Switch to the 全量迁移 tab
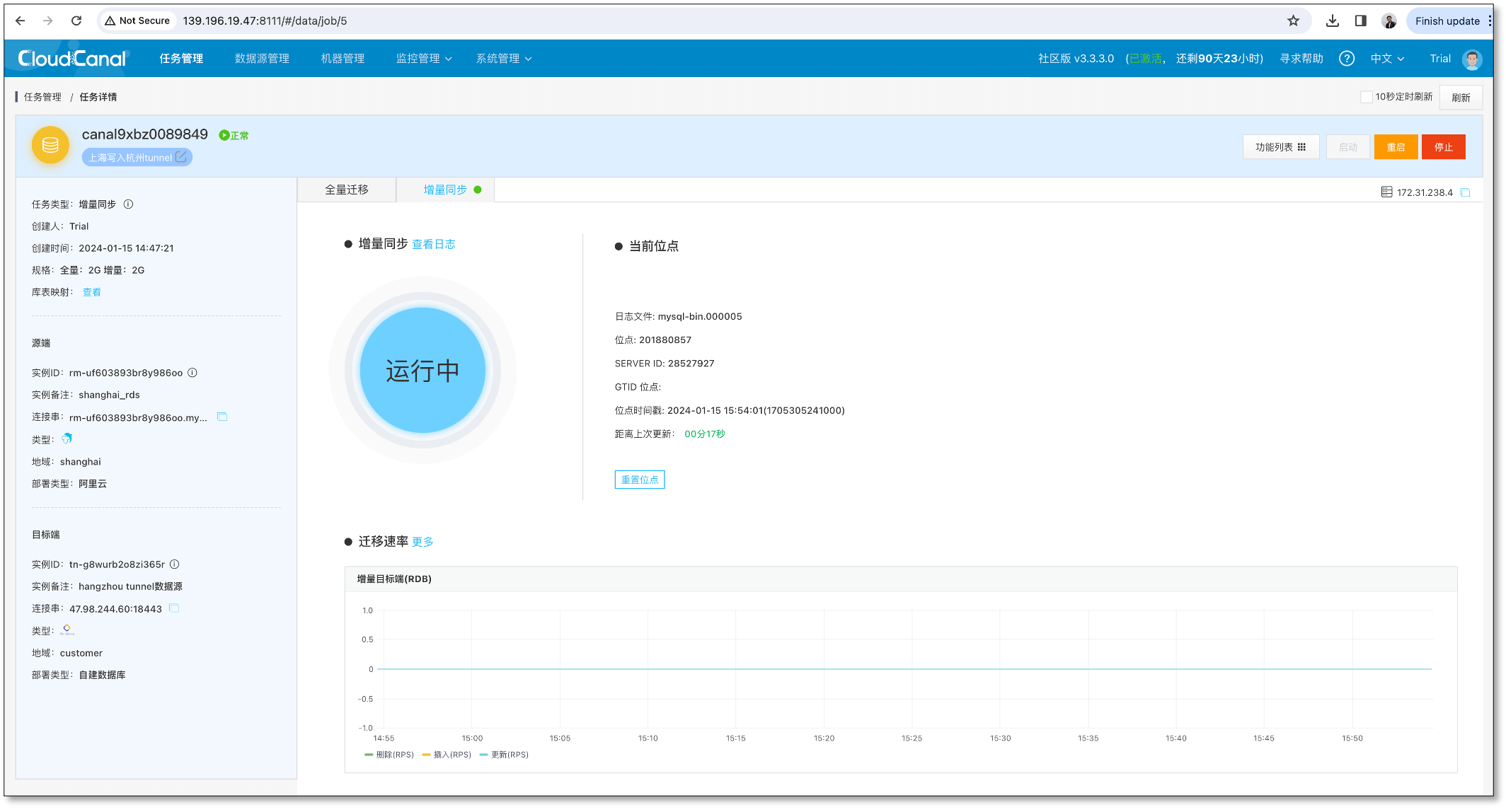This screenshot has height=812, width=1506. [x=346, y=189]
